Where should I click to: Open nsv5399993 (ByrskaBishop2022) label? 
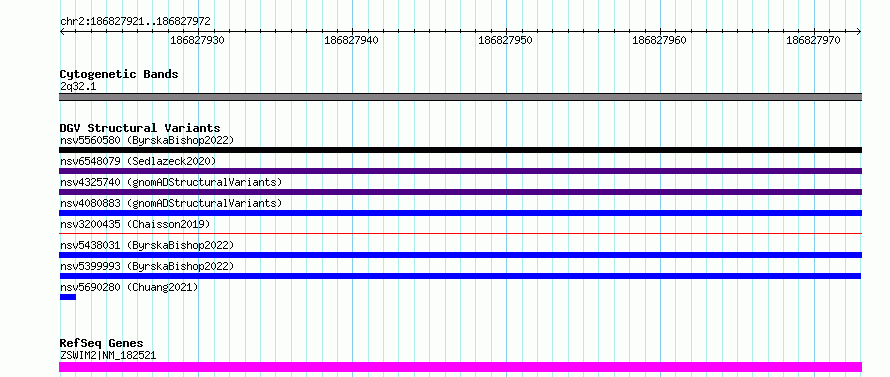tap(147, 266)
